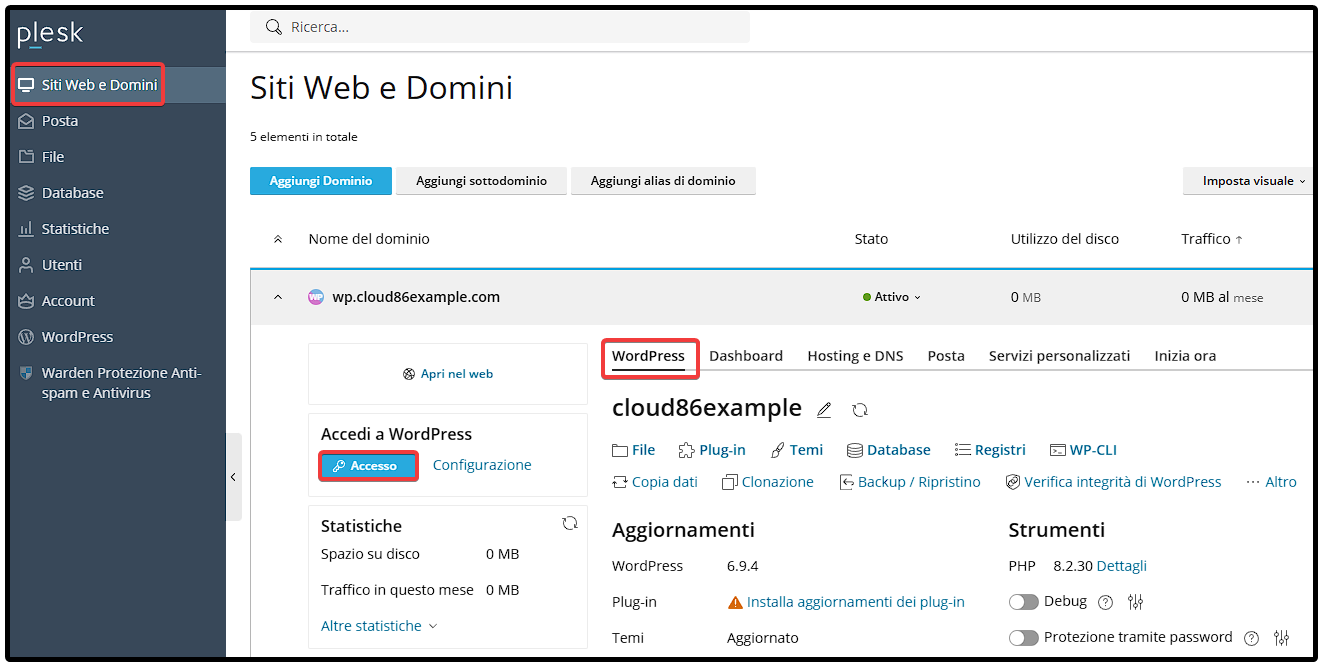Screen dimensions: 1323x667
Task: Open the Altro more menu
Action: pyautogui.click(x=1271, y=482)
